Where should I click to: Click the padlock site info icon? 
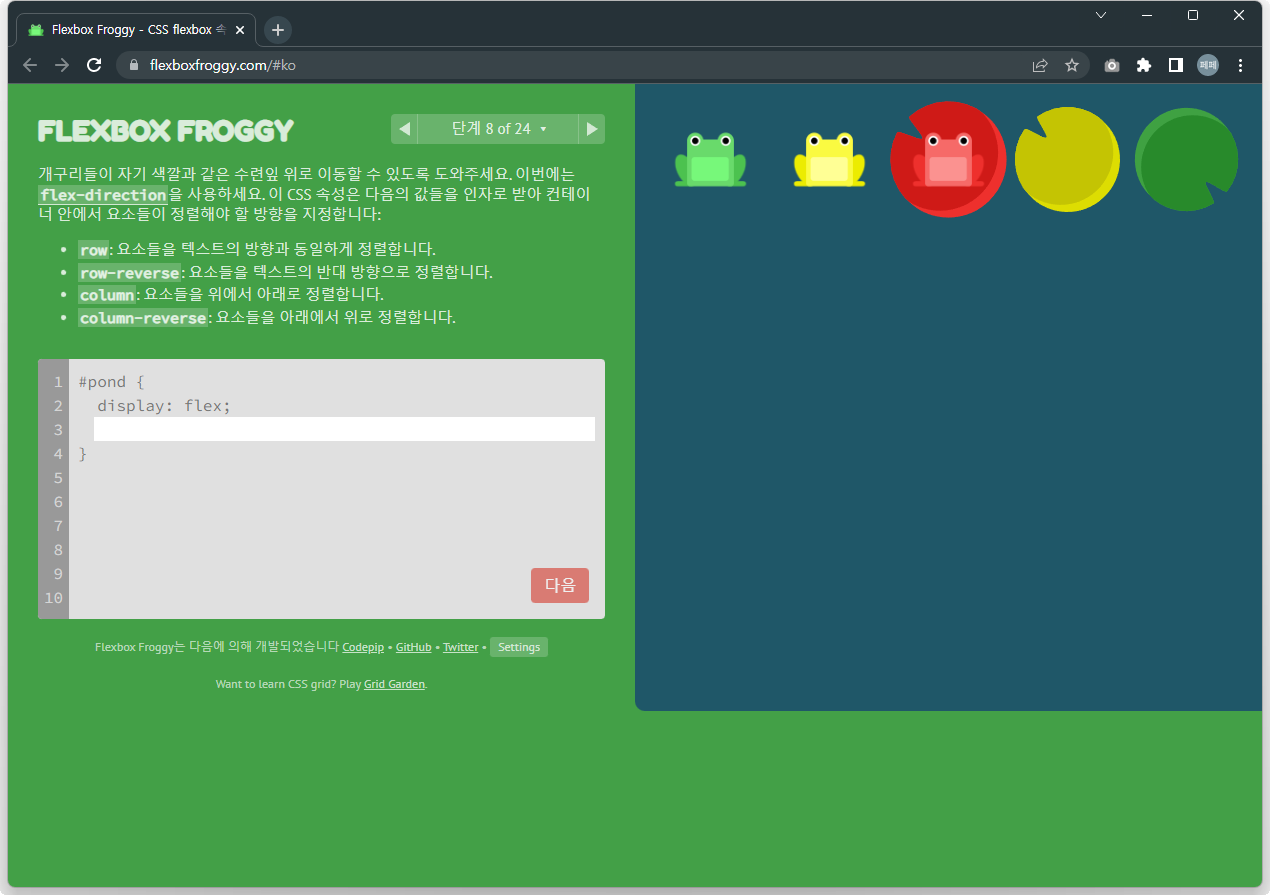(133, 65)
